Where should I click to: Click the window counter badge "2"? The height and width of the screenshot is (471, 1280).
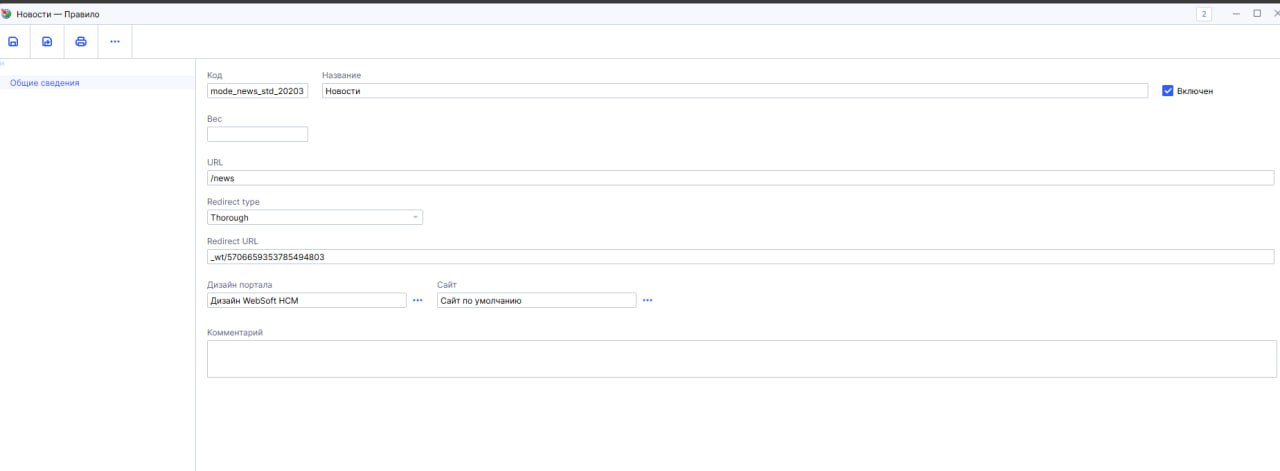1204,14
